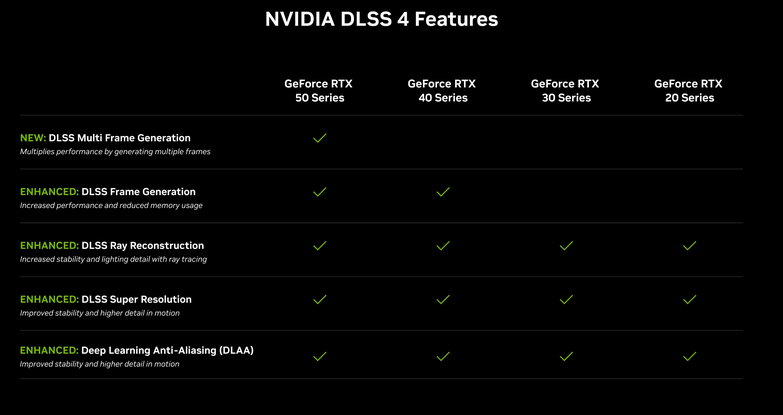Select the GeForce RTX 50 Series column header
The image size is (783, 415).
tap(320, 91)
